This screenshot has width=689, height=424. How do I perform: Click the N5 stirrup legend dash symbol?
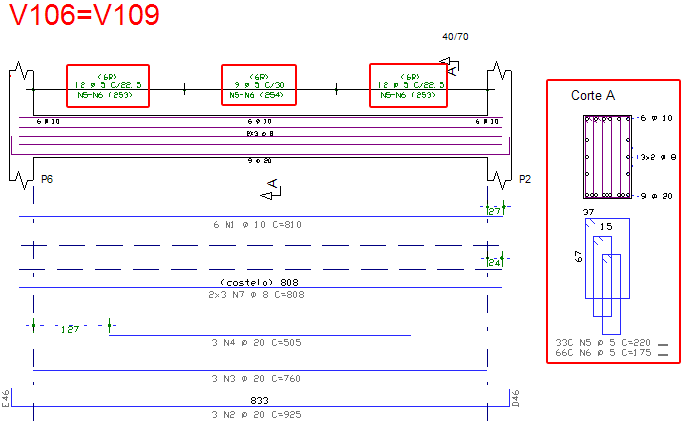click(x=661, y=343)
